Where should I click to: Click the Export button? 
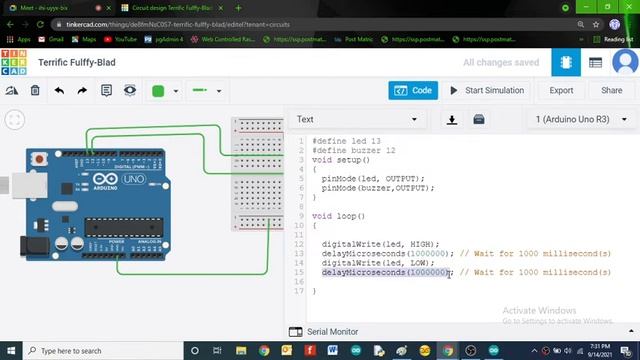tap(561, 90)
